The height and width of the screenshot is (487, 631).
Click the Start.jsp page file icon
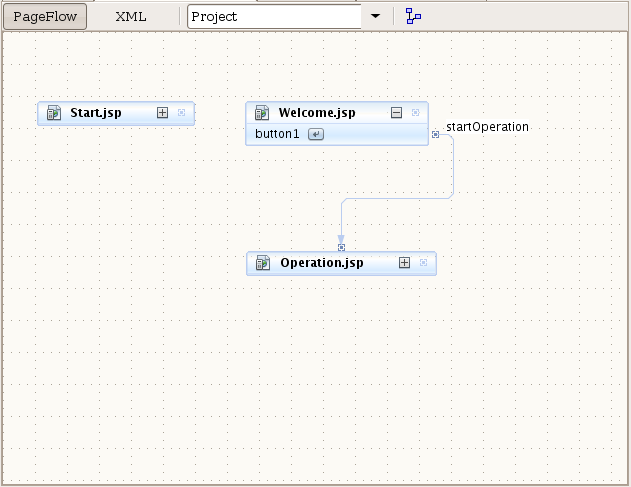point(54,113)
